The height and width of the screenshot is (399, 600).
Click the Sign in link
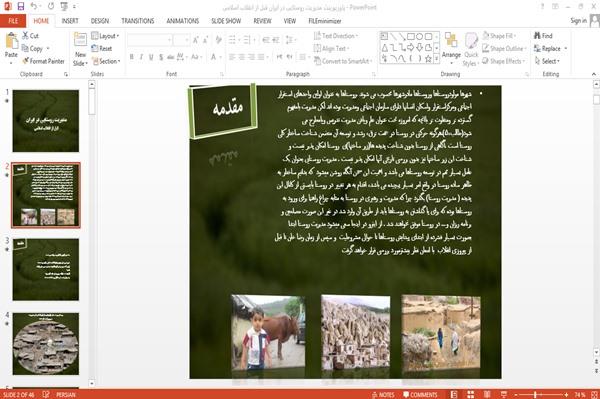[578, 21]
